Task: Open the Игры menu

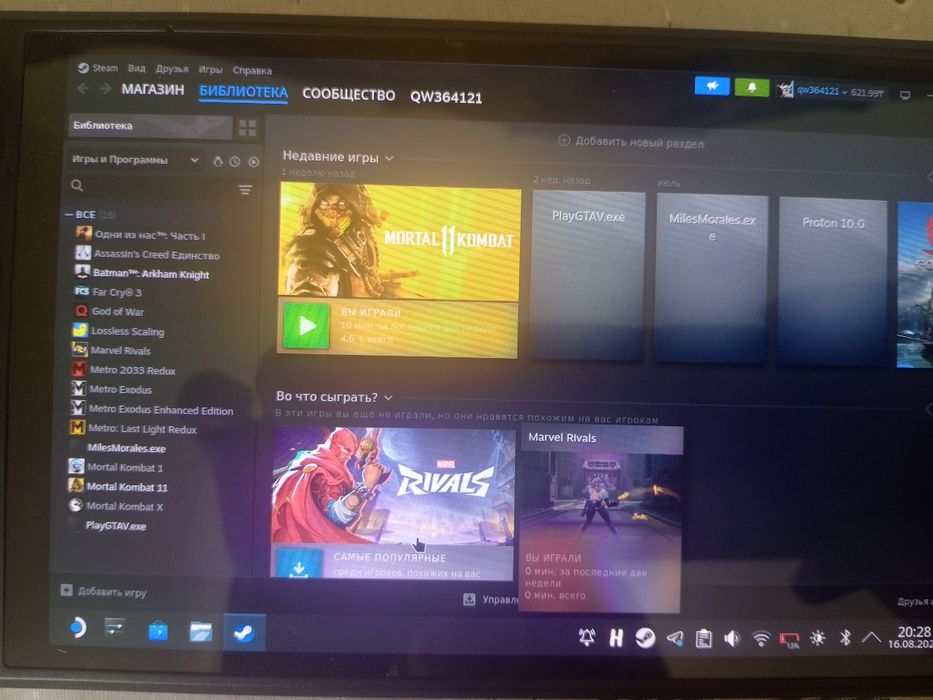Action: pyautogui.click(x=210, y=70)
